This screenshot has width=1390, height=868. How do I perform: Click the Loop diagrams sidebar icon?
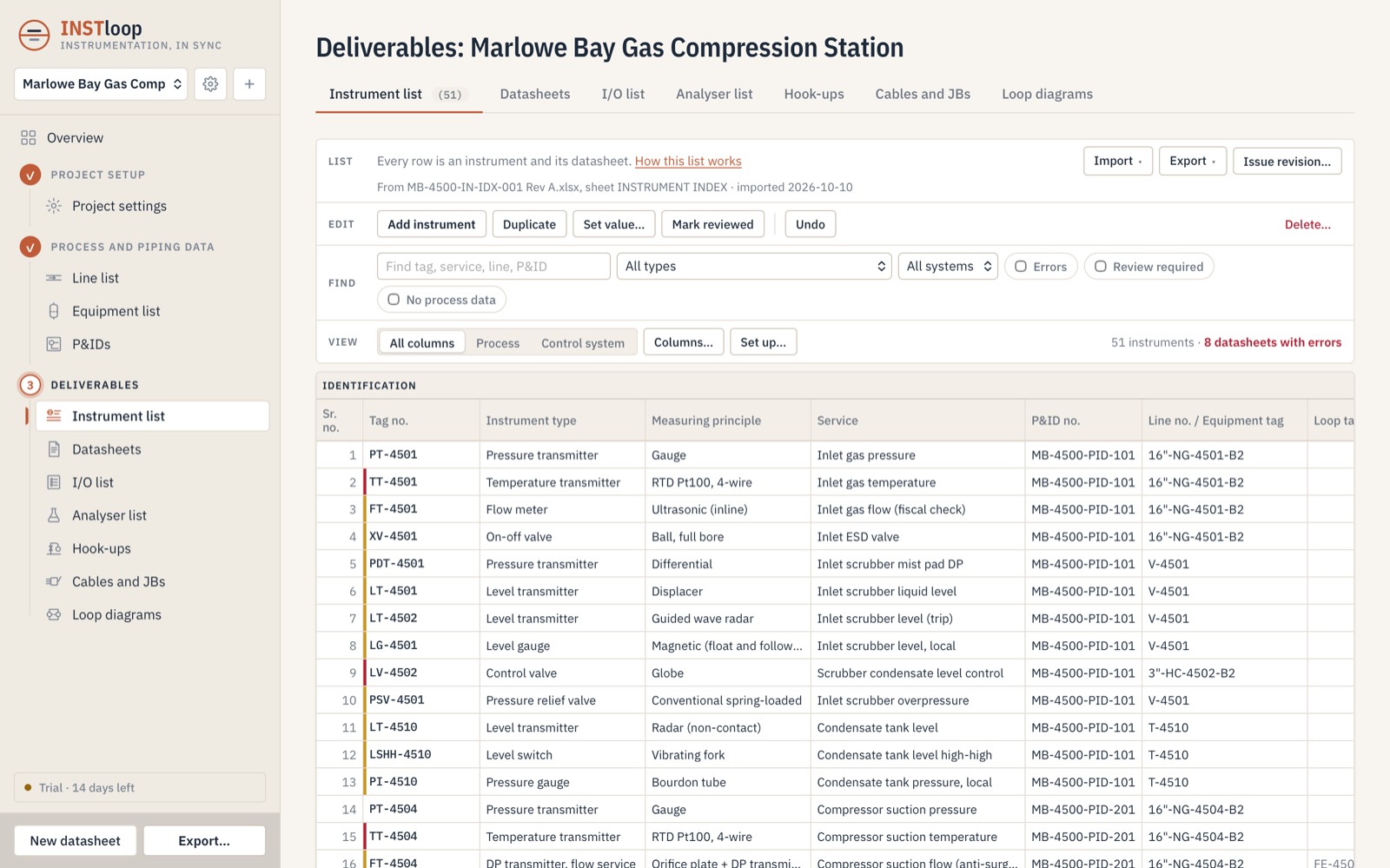point(54,614)
